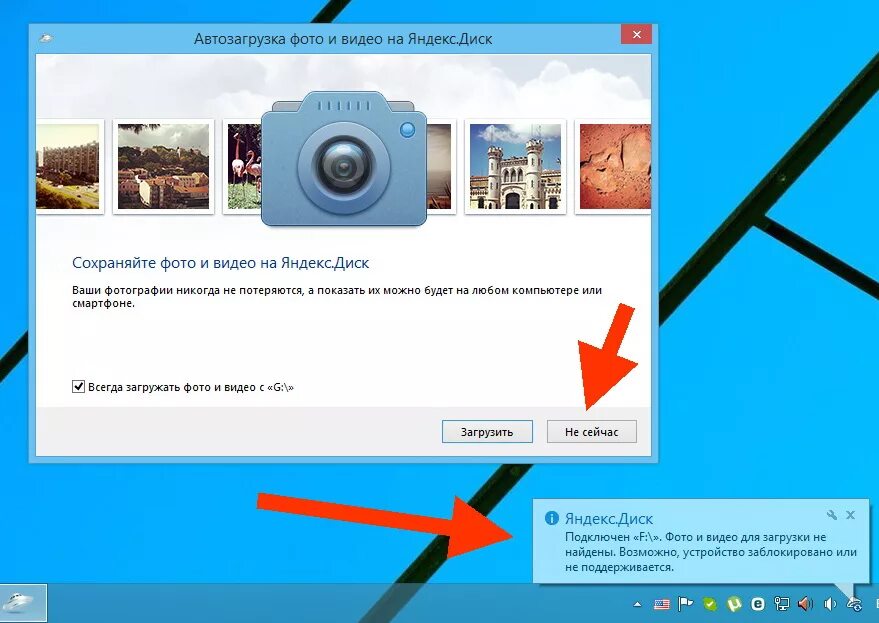
Task: Select the red rock texture photo thumbnail
Action: tap(615, 167)
